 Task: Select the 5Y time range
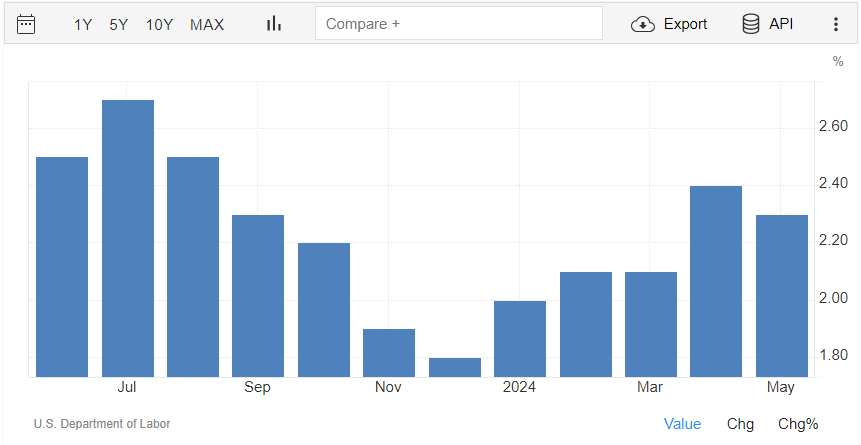(x=119, y=25)
